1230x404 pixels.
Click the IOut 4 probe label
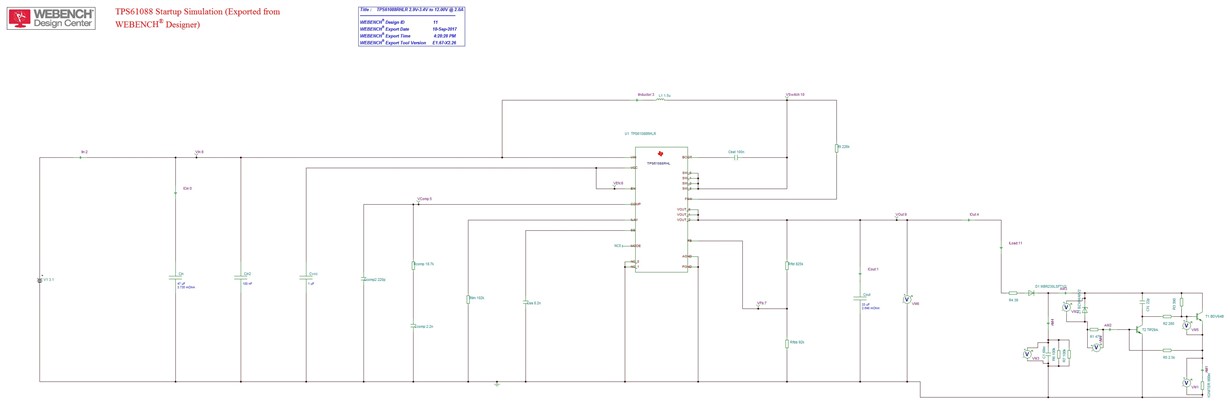tap(974, 214)
